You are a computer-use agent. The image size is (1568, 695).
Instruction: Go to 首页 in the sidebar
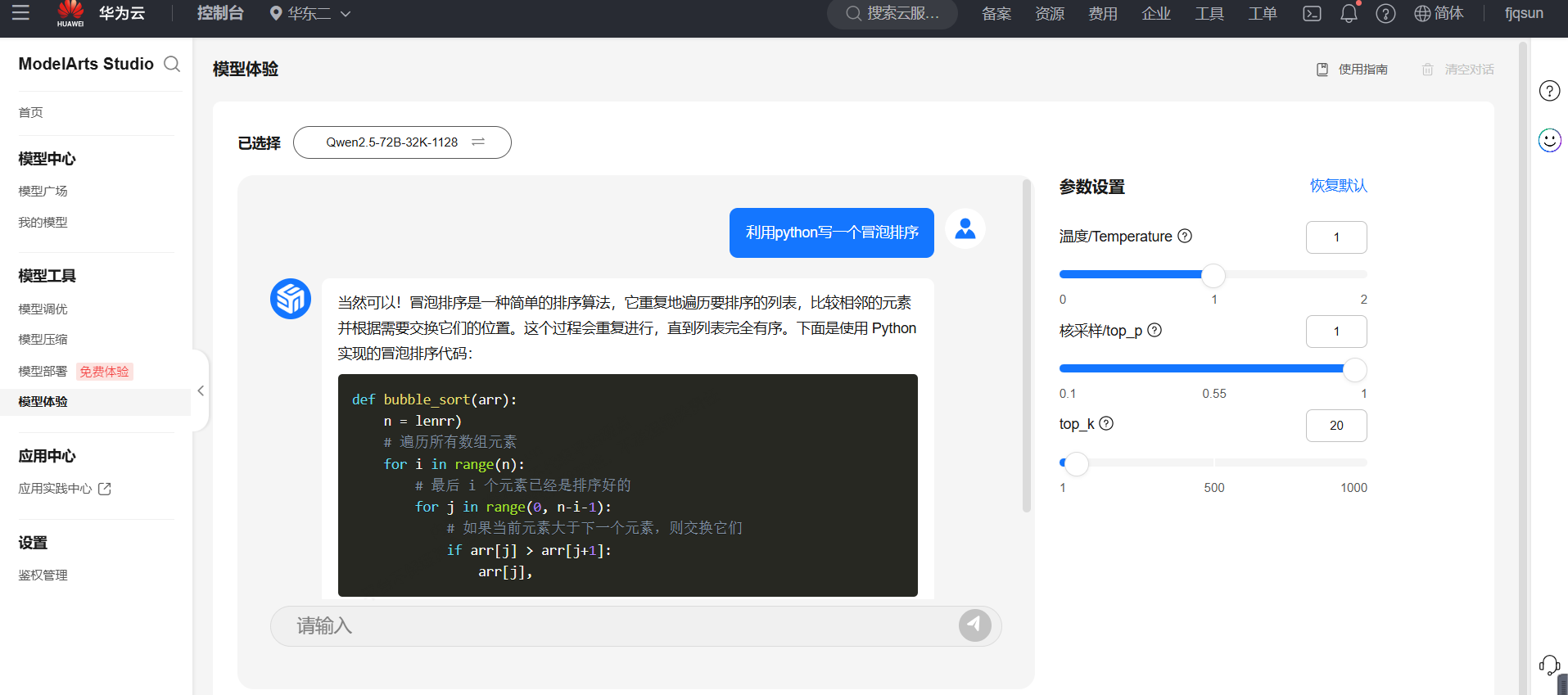[x=31, y=112]
